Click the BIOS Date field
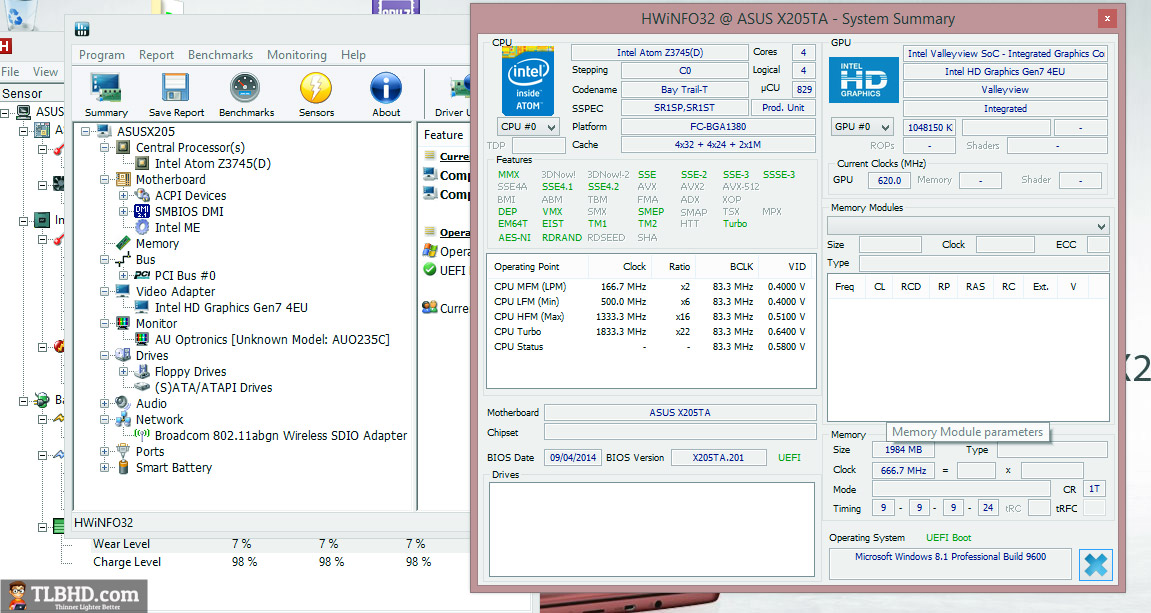Image resolution: width=1151 pixels, height=613 pixels. pyautogui.click(x=573, y=457)
